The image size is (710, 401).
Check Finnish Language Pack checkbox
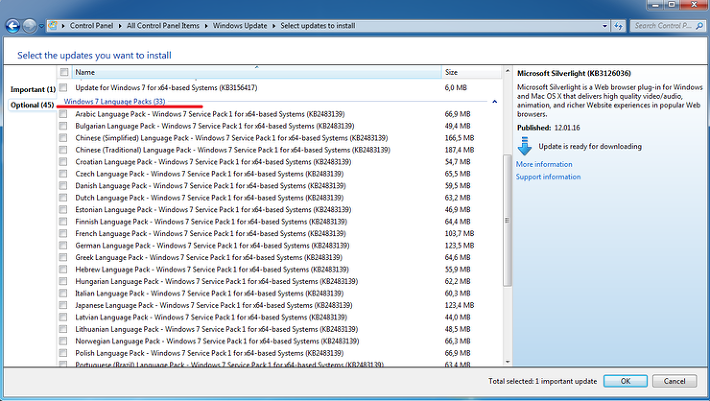tap(63, 222)
